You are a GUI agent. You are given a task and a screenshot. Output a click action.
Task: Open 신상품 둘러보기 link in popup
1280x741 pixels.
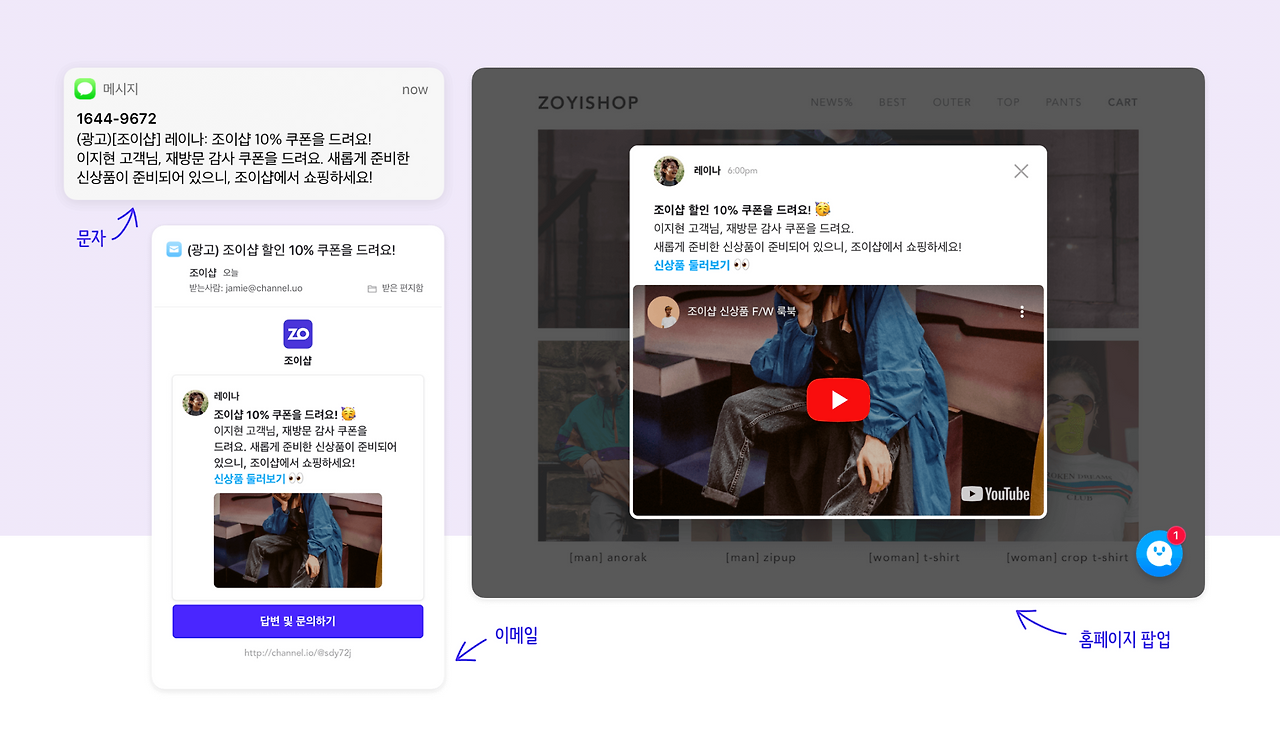pos(692,265)
